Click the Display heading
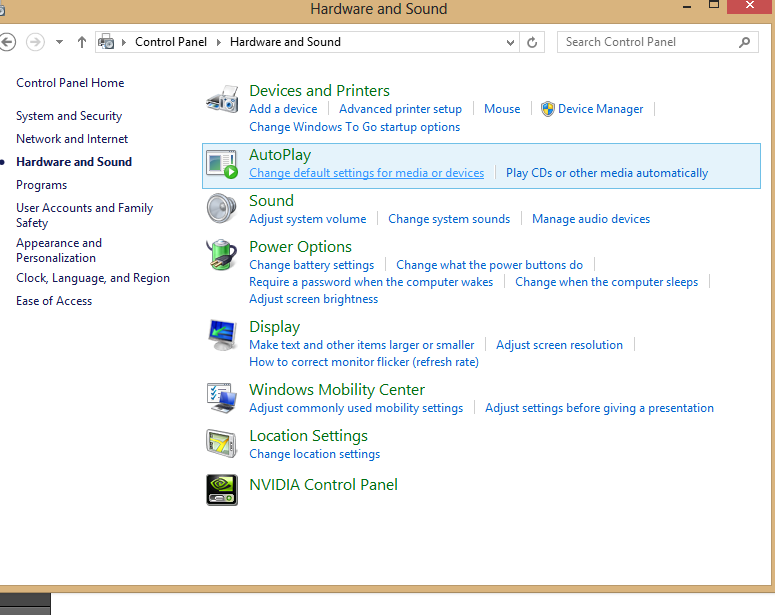Screen dimensions: 775x615 pos(274,327)
